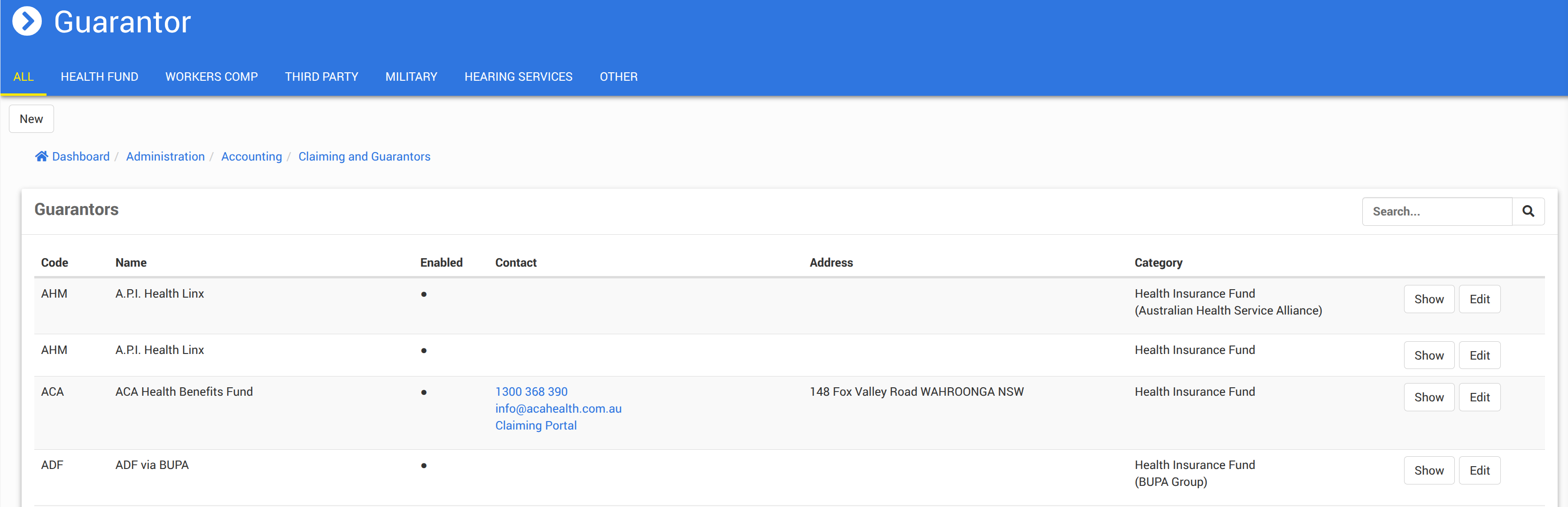Switch to the Other tab
The width and height of the screenshot is (1568, 507).
click(619, 77)
